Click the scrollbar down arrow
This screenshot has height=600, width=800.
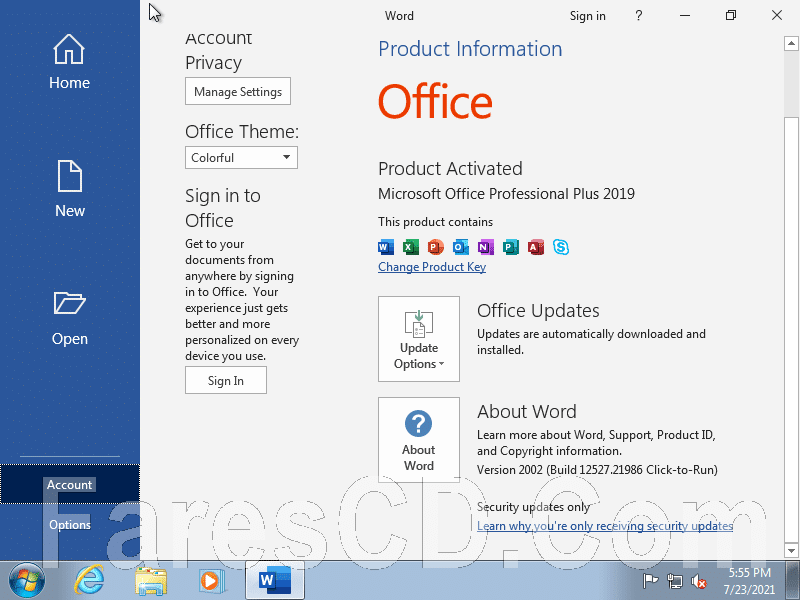791,551
